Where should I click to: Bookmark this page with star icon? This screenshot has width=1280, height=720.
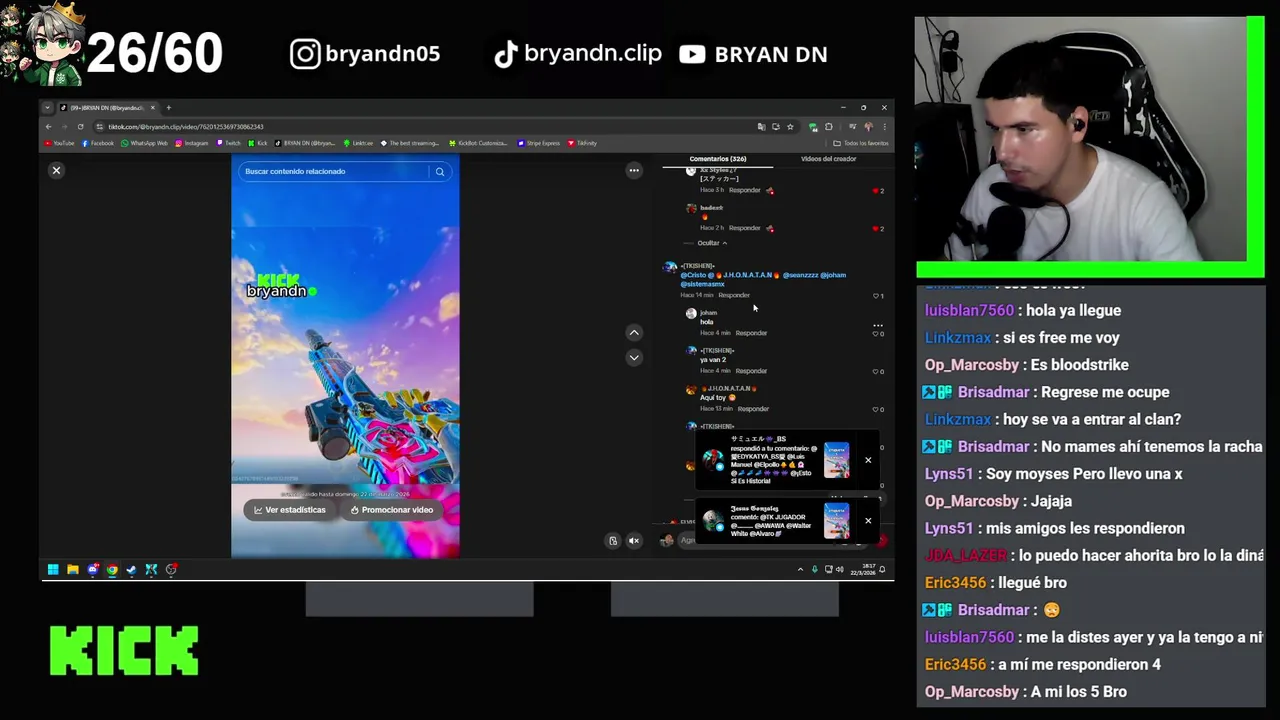790,127
